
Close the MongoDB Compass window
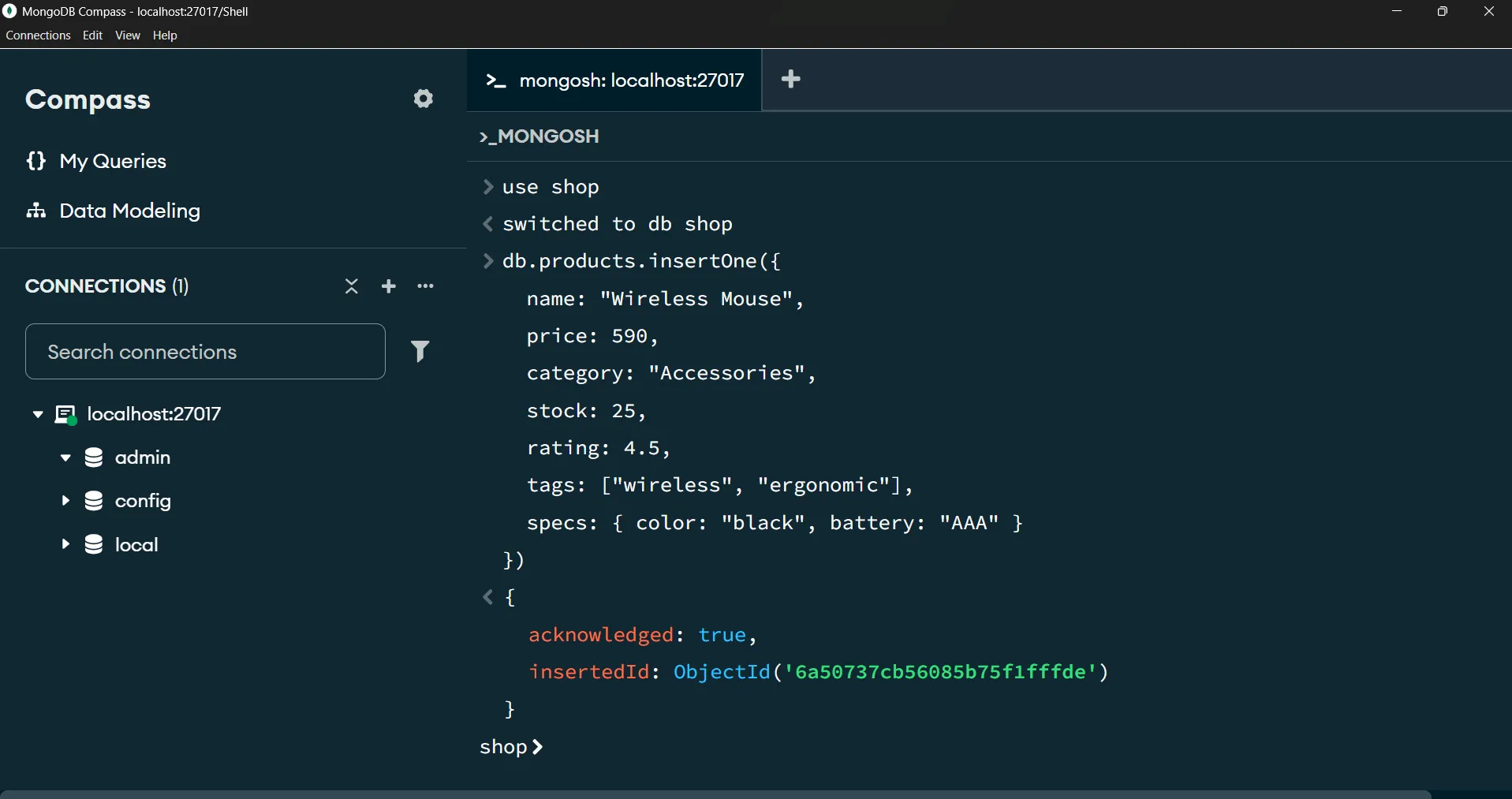point(1489,12)
